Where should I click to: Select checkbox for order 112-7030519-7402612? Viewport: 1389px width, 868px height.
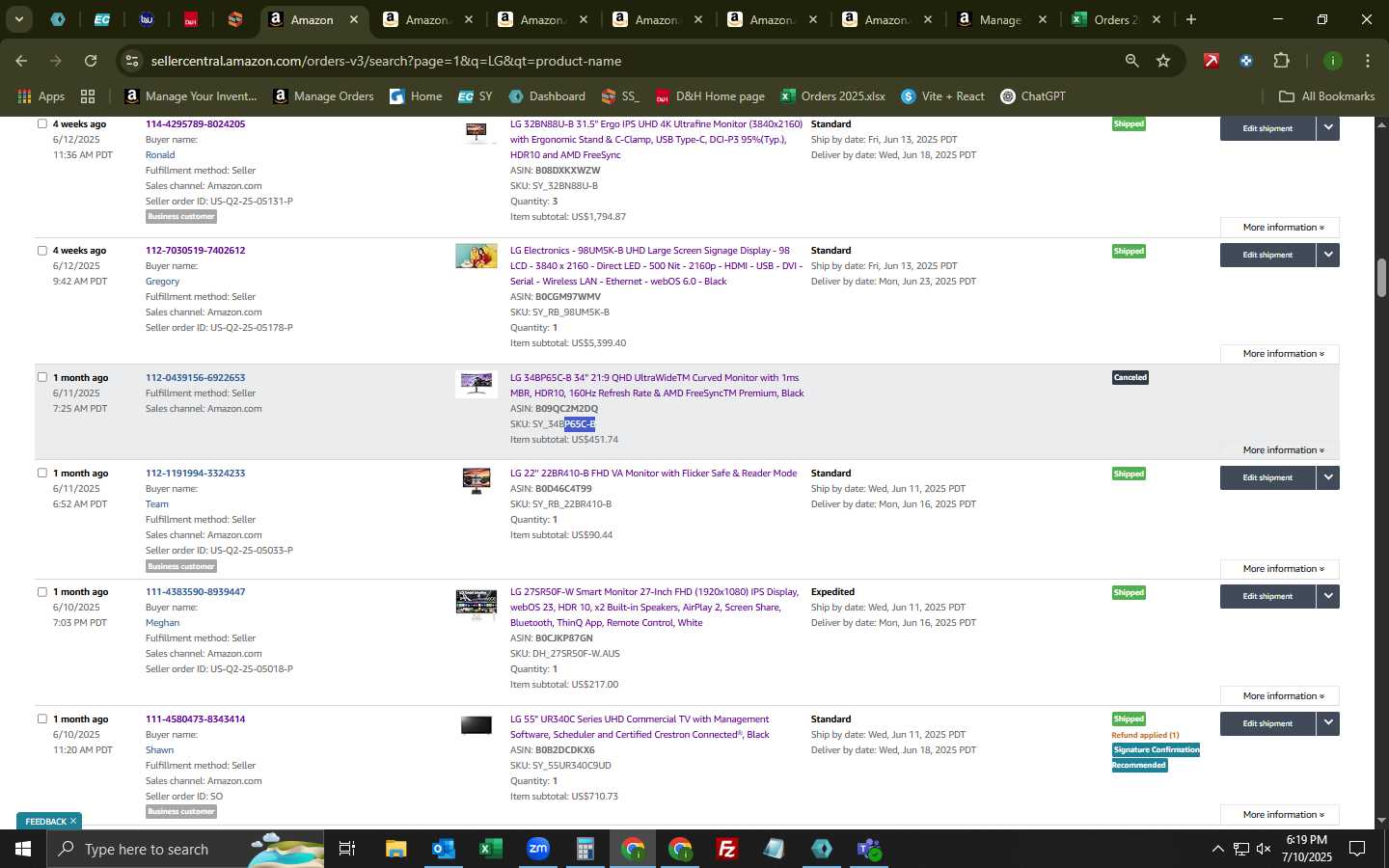pyautogui.click(x=41, y=250)
